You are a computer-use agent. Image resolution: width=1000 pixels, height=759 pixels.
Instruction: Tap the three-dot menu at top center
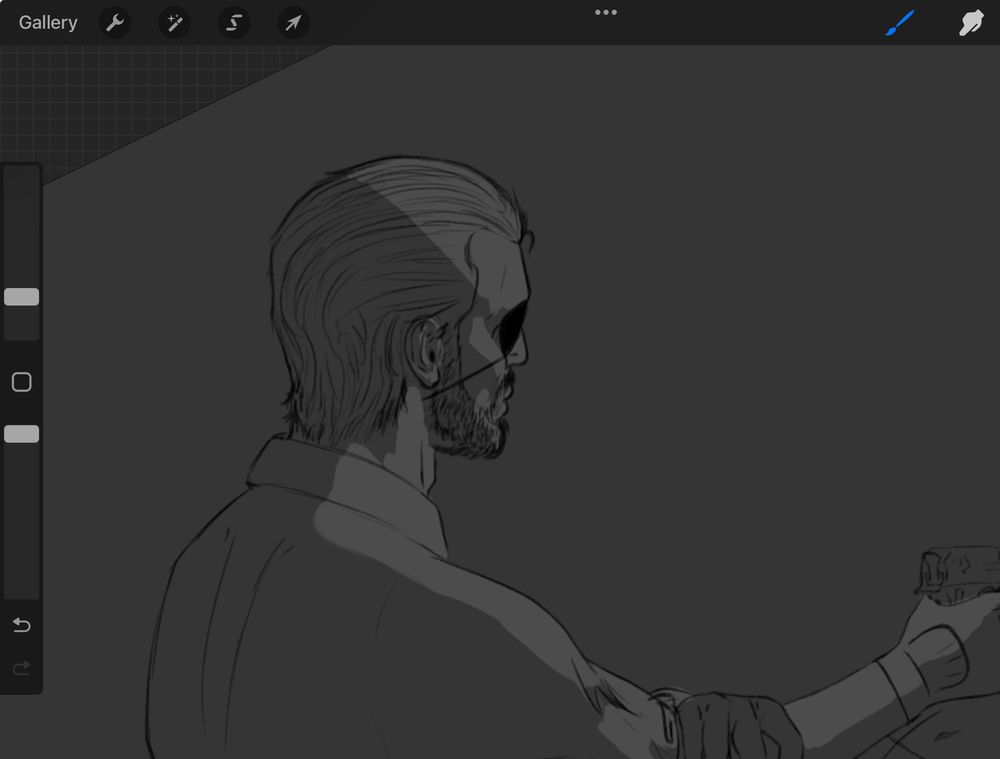[x=605, y=12]
